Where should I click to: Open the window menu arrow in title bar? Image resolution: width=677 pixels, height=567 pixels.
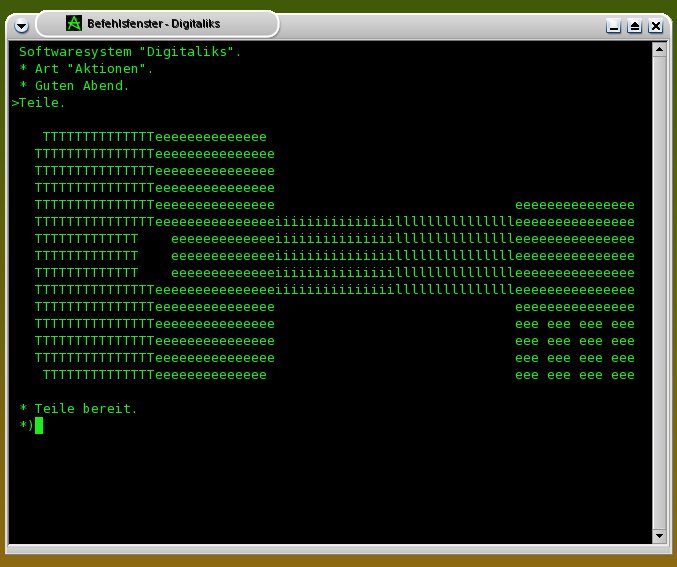click(x=22, y=25)
